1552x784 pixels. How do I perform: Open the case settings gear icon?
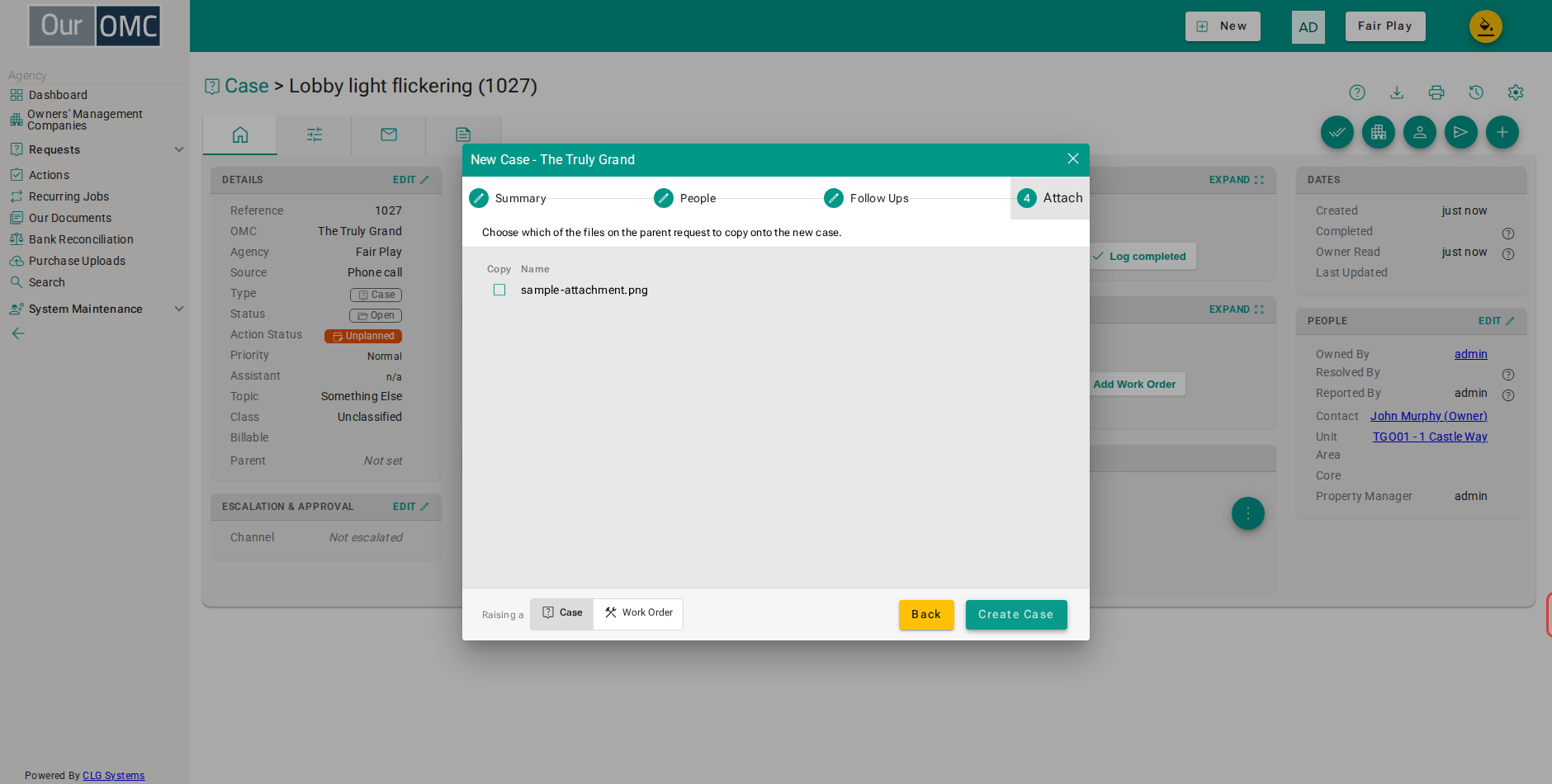tap(1516, 92)
